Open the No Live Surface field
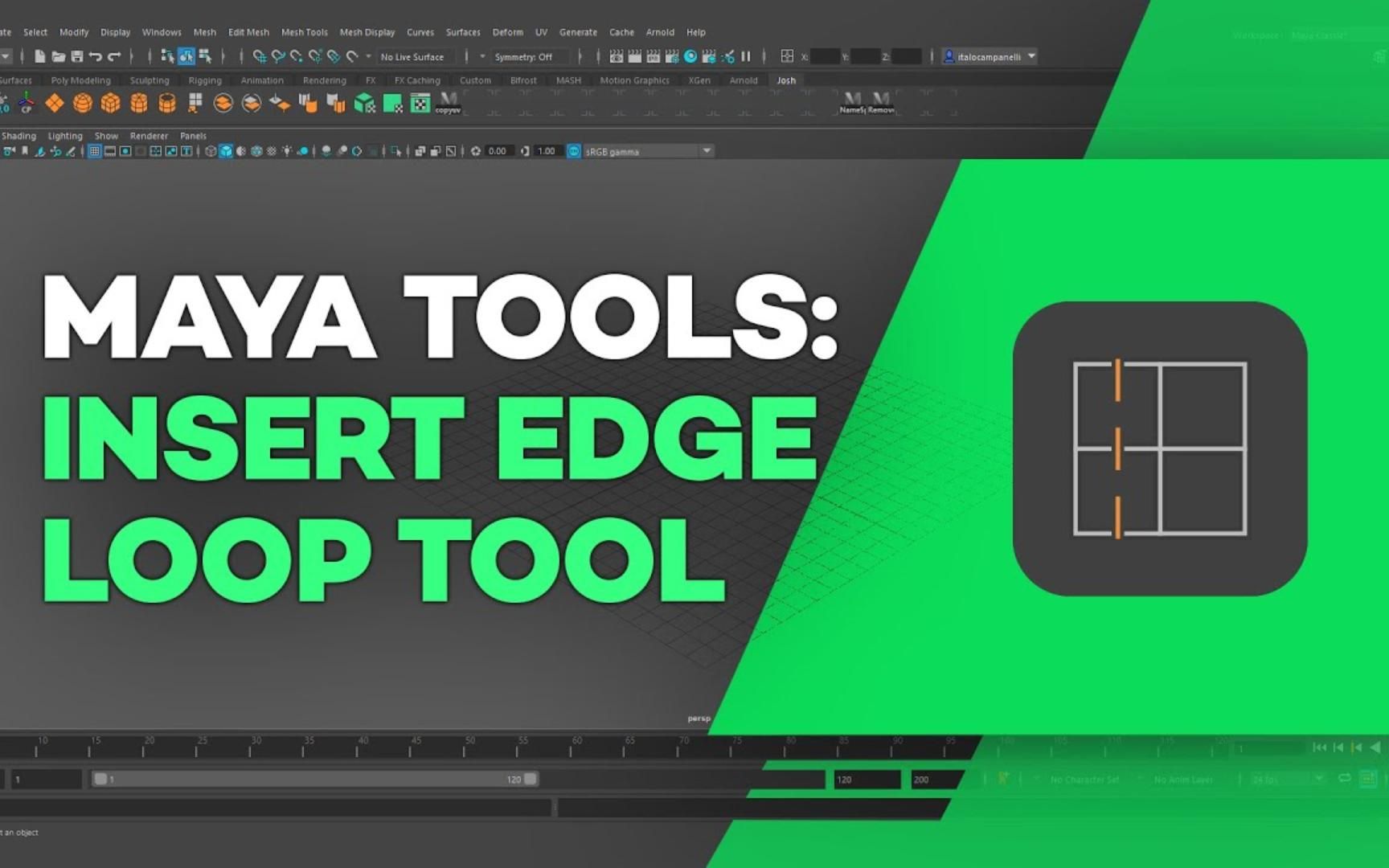The height and width of the screenshot is (868, 1389). click(x=416, y=57)
